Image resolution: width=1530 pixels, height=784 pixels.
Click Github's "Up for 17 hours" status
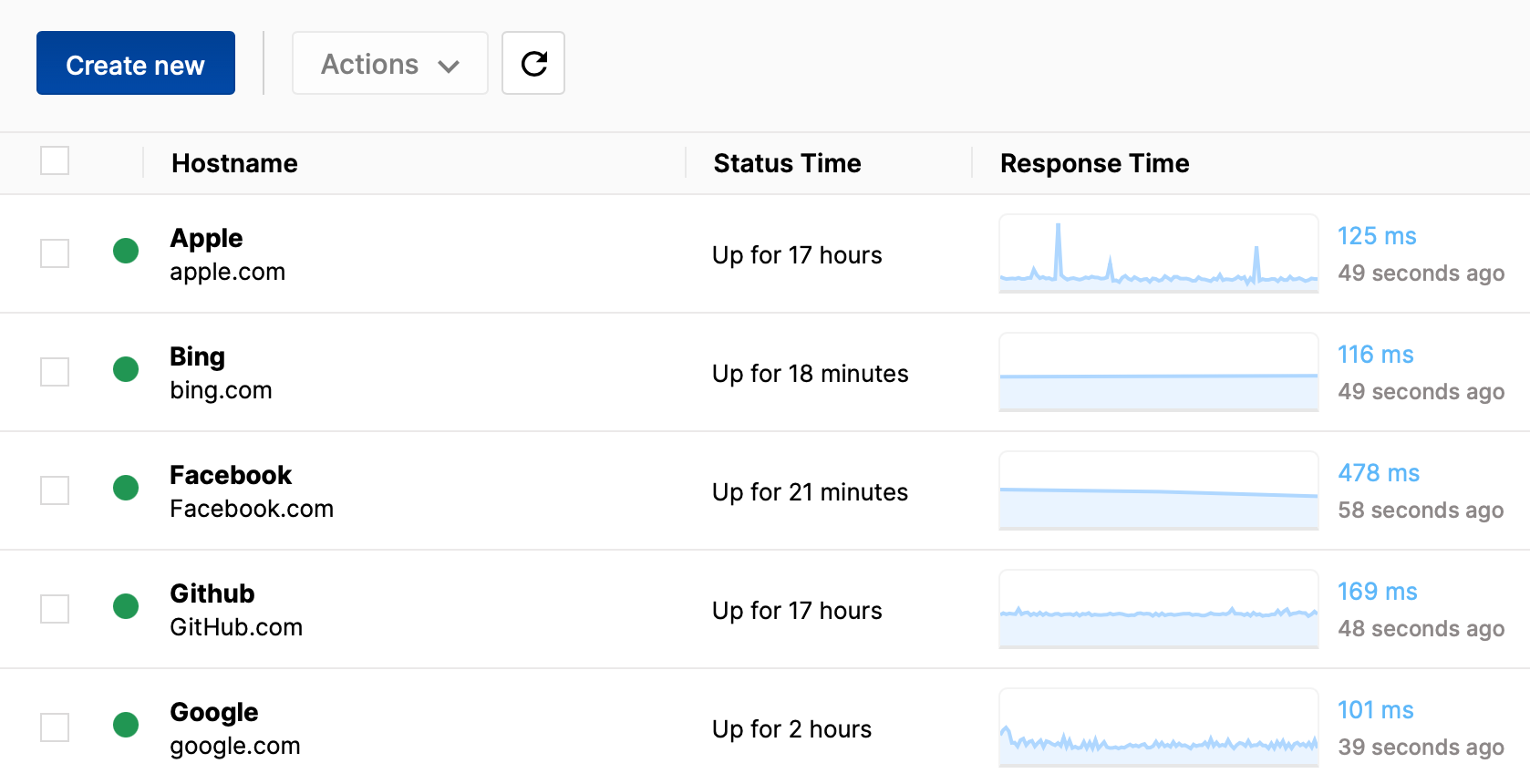(x=797, y=611)
